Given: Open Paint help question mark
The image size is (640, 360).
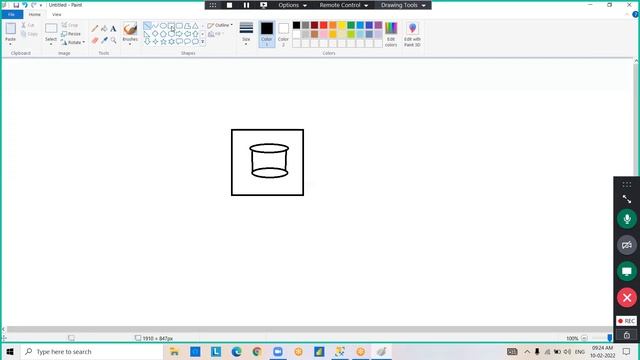Looking at the screenshot, I should 636,14.
